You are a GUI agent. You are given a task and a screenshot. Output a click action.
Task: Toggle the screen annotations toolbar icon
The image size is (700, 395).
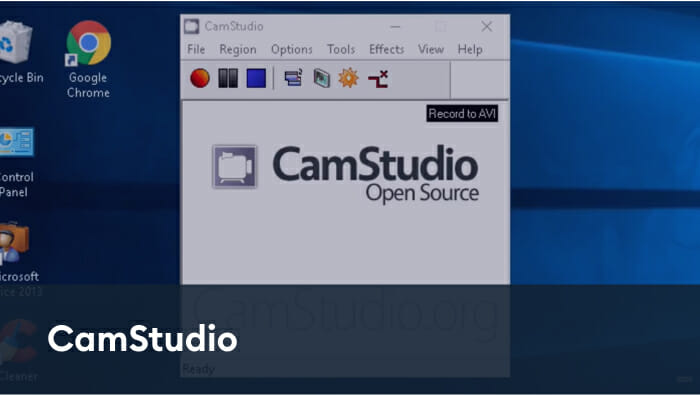pos(293,78)
